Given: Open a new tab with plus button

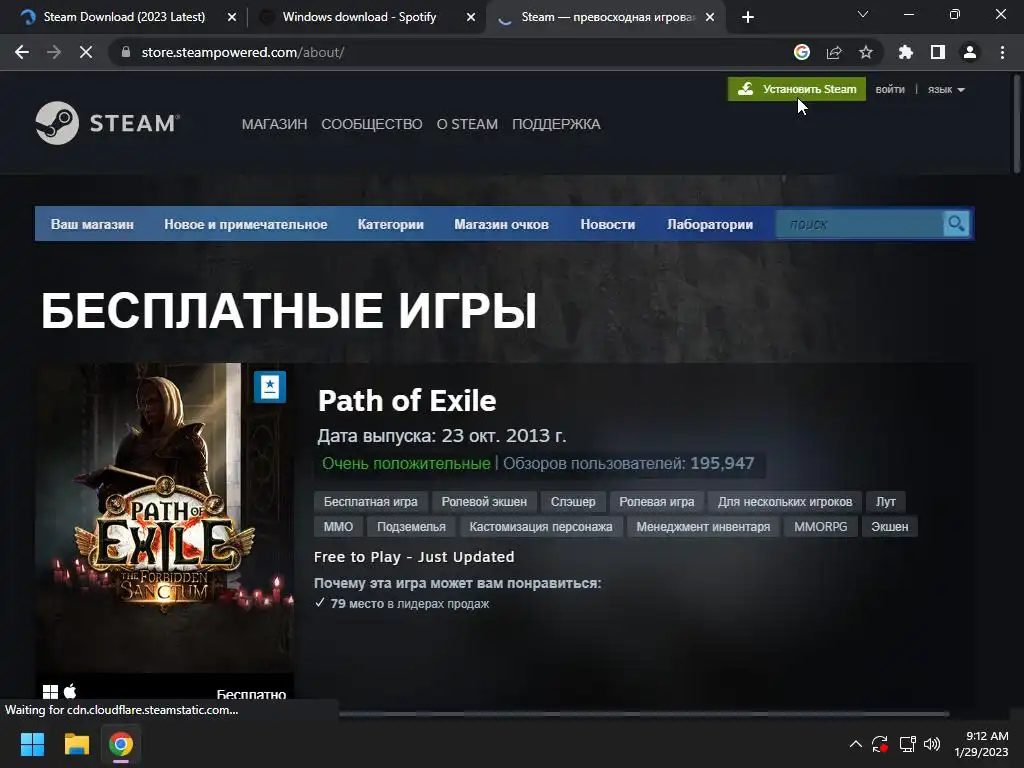Looking at the screenshot, I should click(748, 17).
